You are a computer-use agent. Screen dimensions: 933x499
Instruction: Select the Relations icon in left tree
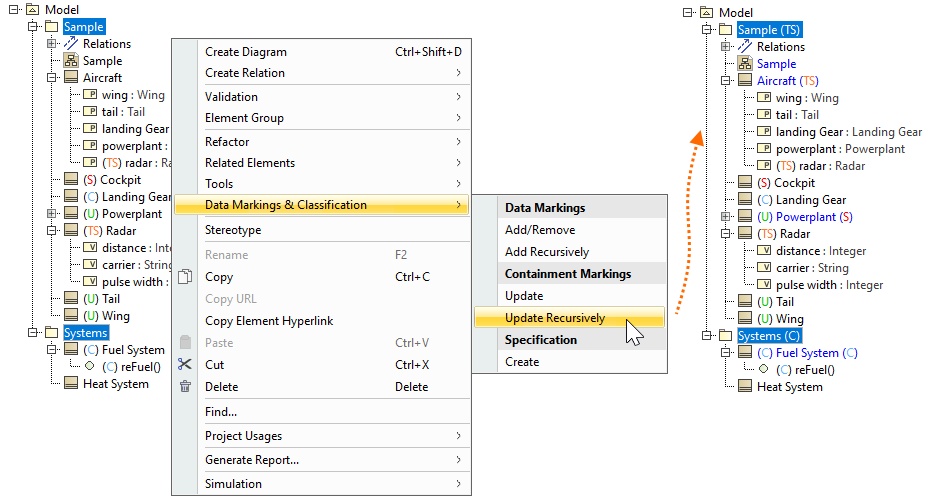71,44
